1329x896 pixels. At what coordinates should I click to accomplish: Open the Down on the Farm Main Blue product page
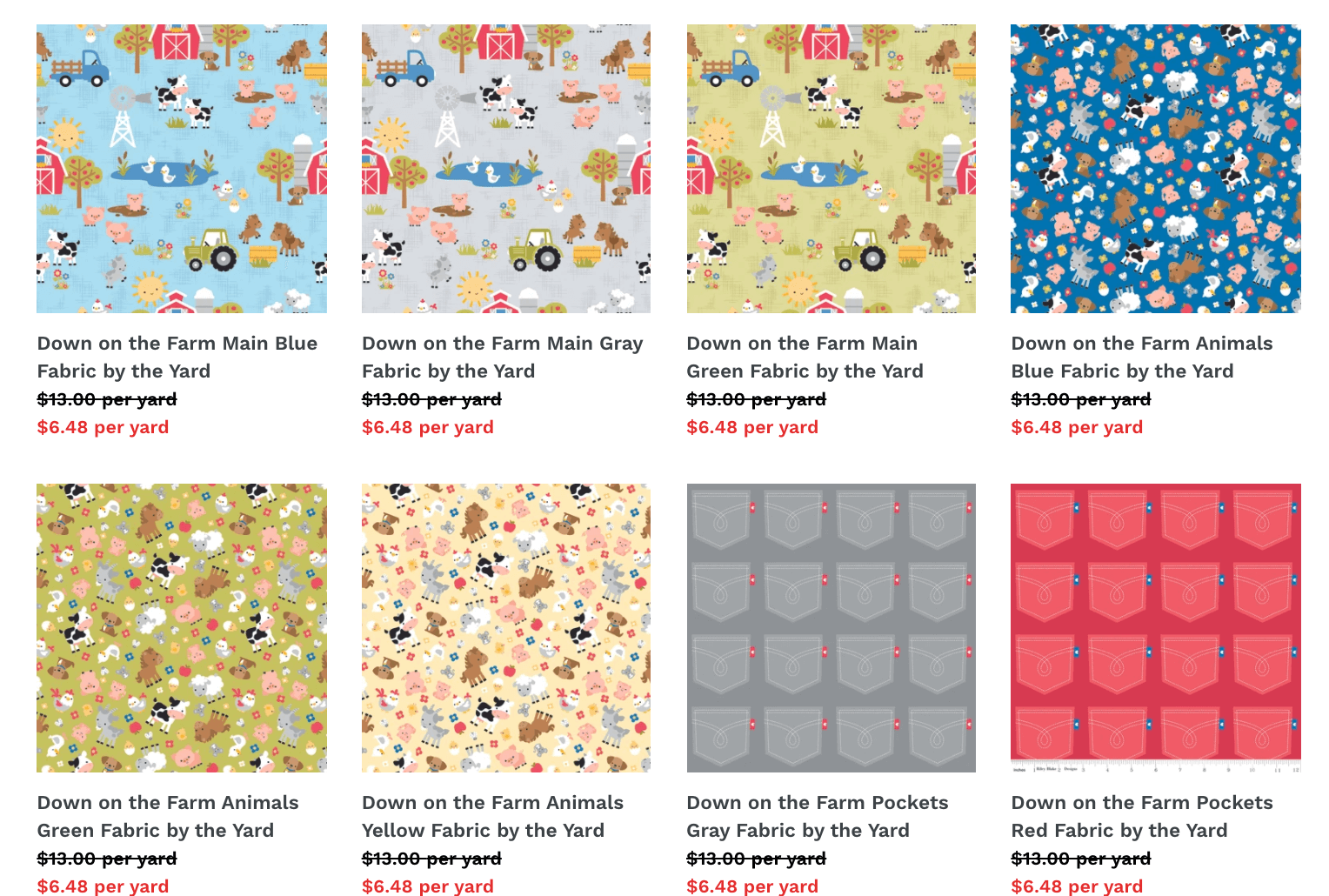point(177,357)
